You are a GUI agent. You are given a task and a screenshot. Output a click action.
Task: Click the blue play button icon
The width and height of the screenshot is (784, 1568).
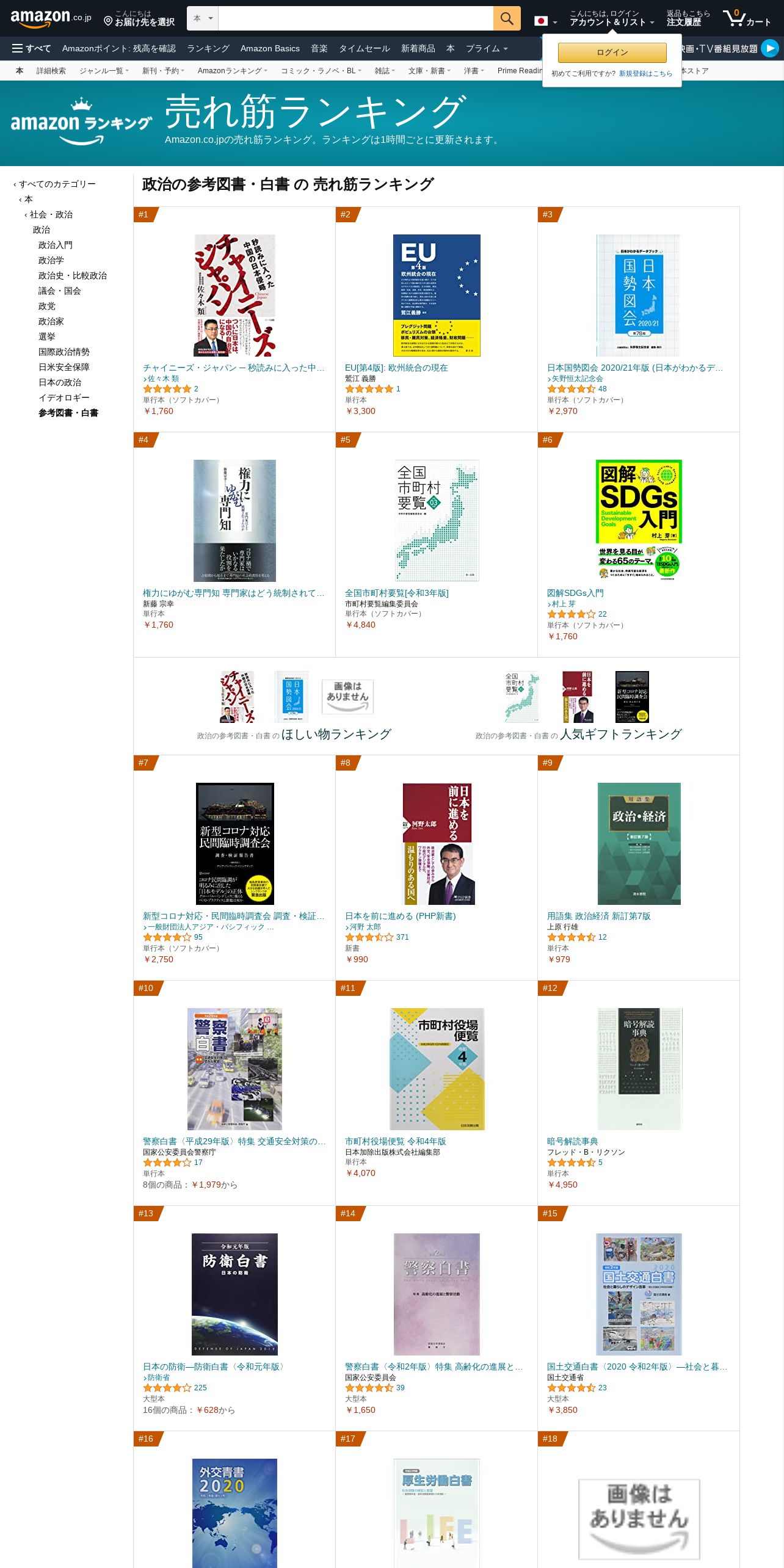coord(770,48)
